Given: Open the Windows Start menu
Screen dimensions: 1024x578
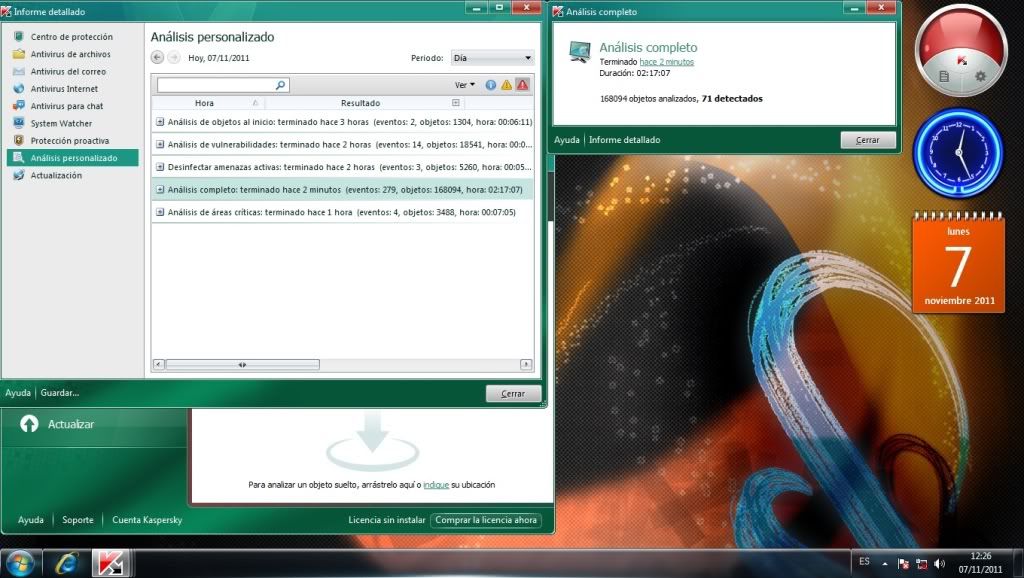Looking at the screenshot, I should pyautogui.click(x=20, y=564).
